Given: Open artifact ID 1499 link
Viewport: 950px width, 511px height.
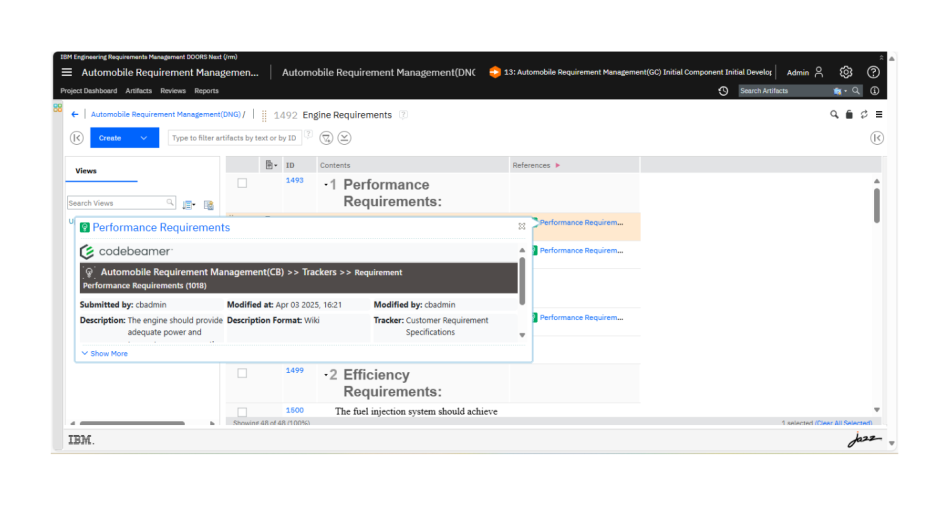Looking at the screenshot, I should coord(294,370).
